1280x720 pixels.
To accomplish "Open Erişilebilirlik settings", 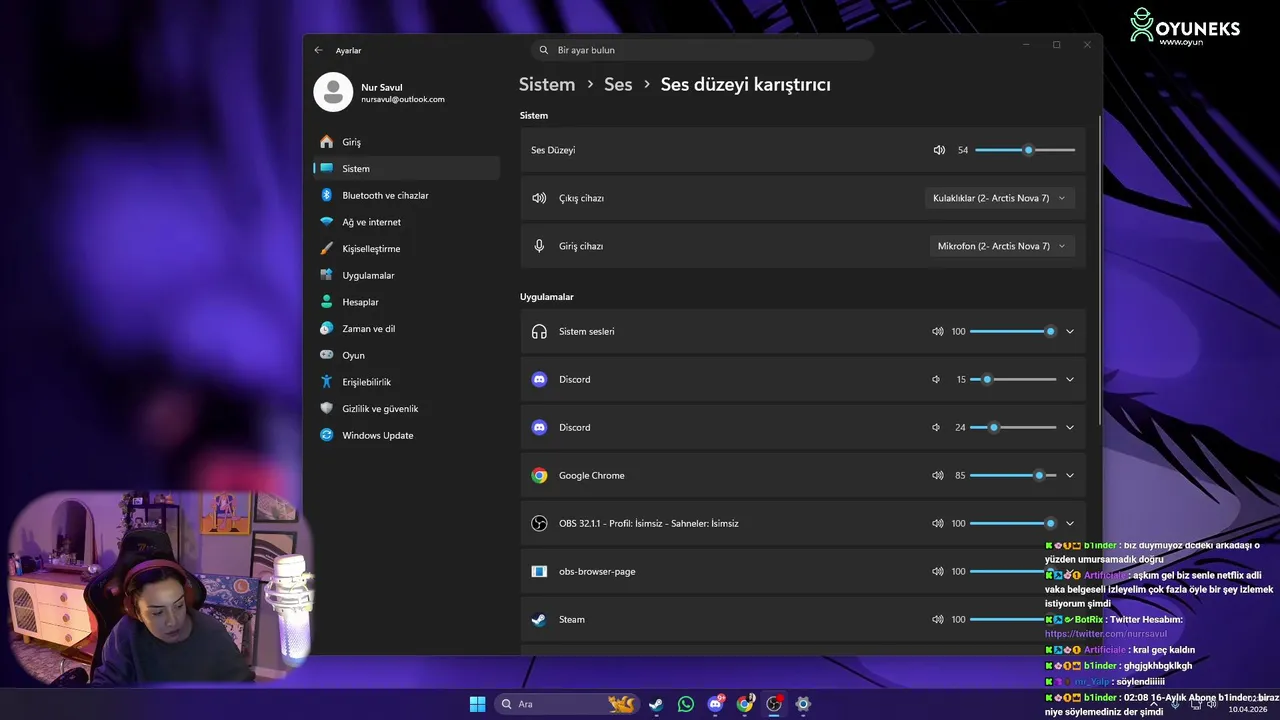I will point(407,382).
